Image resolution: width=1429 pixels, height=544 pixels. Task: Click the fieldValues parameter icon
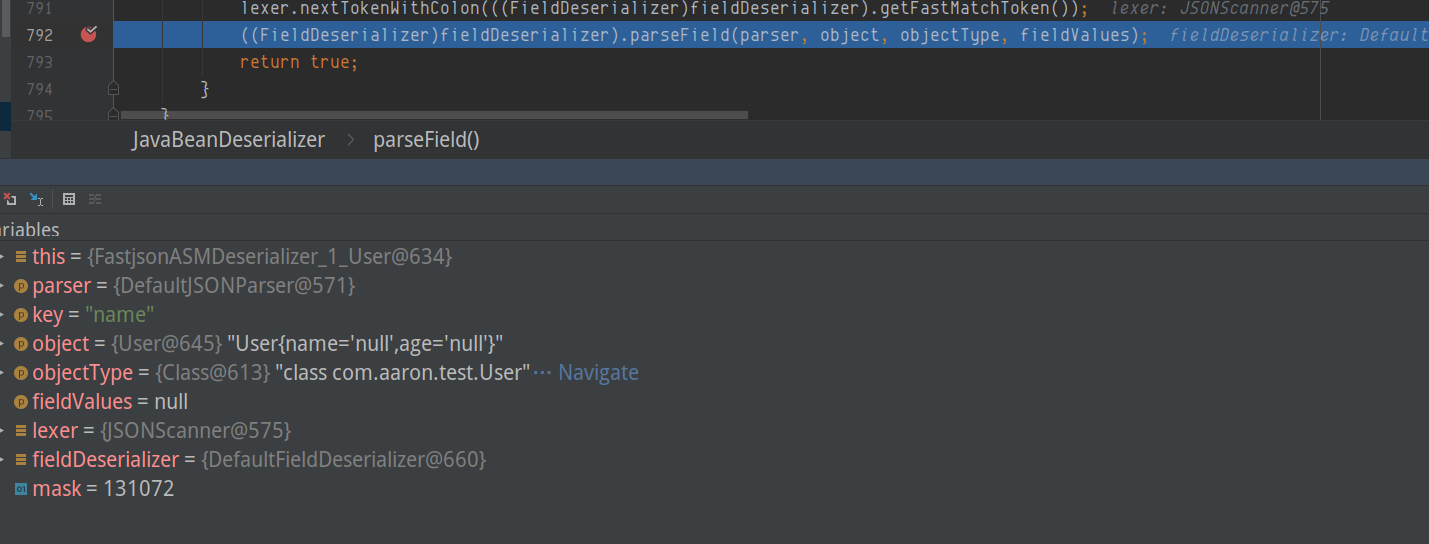21,402
